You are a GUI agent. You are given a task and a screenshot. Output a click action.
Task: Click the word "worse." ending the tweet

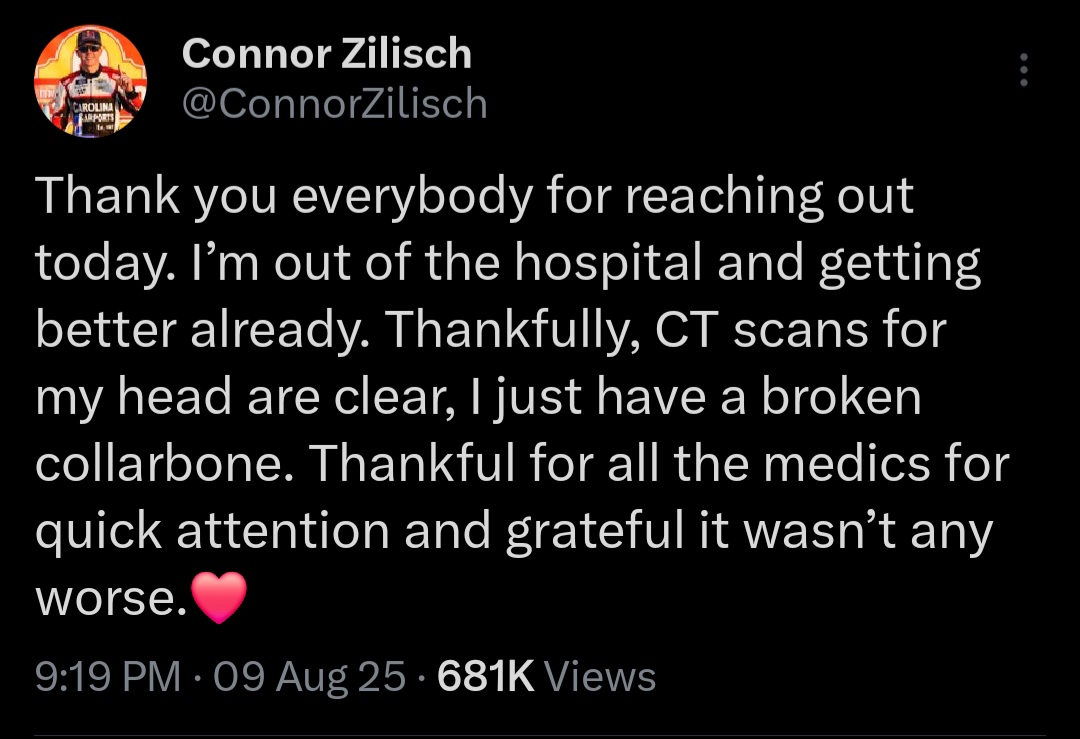coord(108,597)
